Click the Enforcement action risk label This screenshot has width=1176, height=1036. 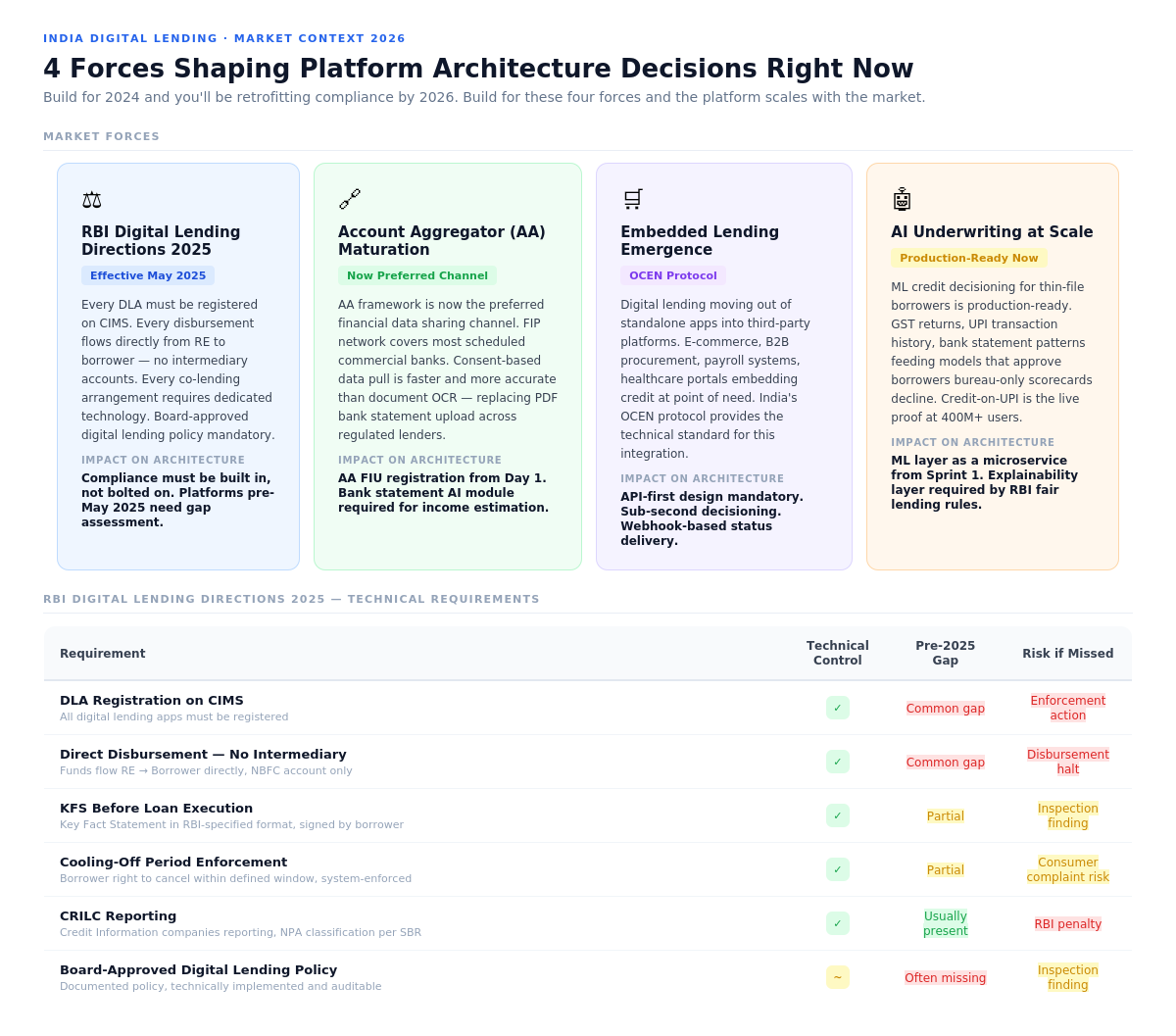(1068, 708)
